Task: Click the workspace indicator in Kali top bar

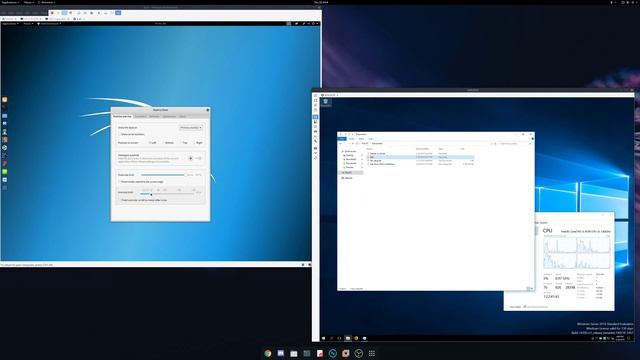Action: pos(289,24)
